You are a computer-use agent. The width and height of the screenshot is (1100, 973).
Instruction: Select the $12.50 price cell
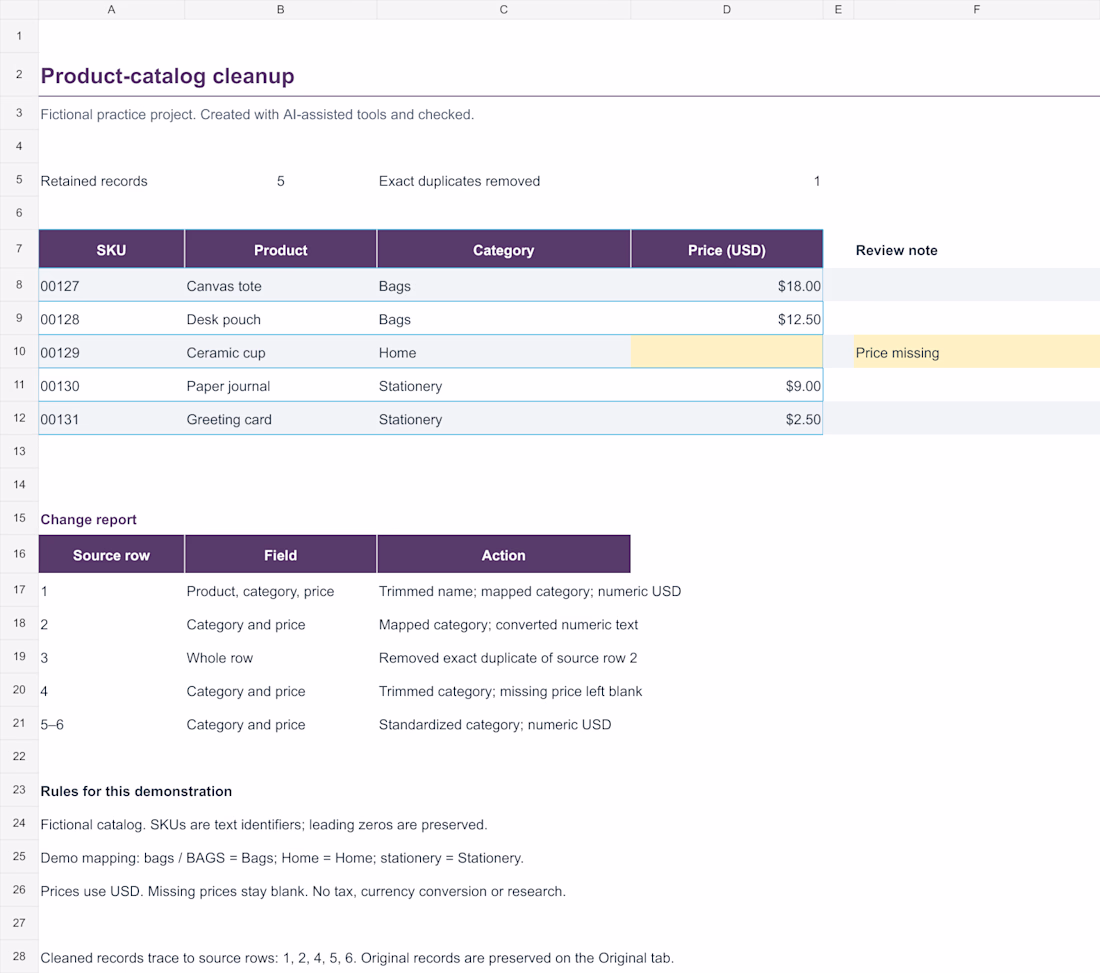click(727, 319)
